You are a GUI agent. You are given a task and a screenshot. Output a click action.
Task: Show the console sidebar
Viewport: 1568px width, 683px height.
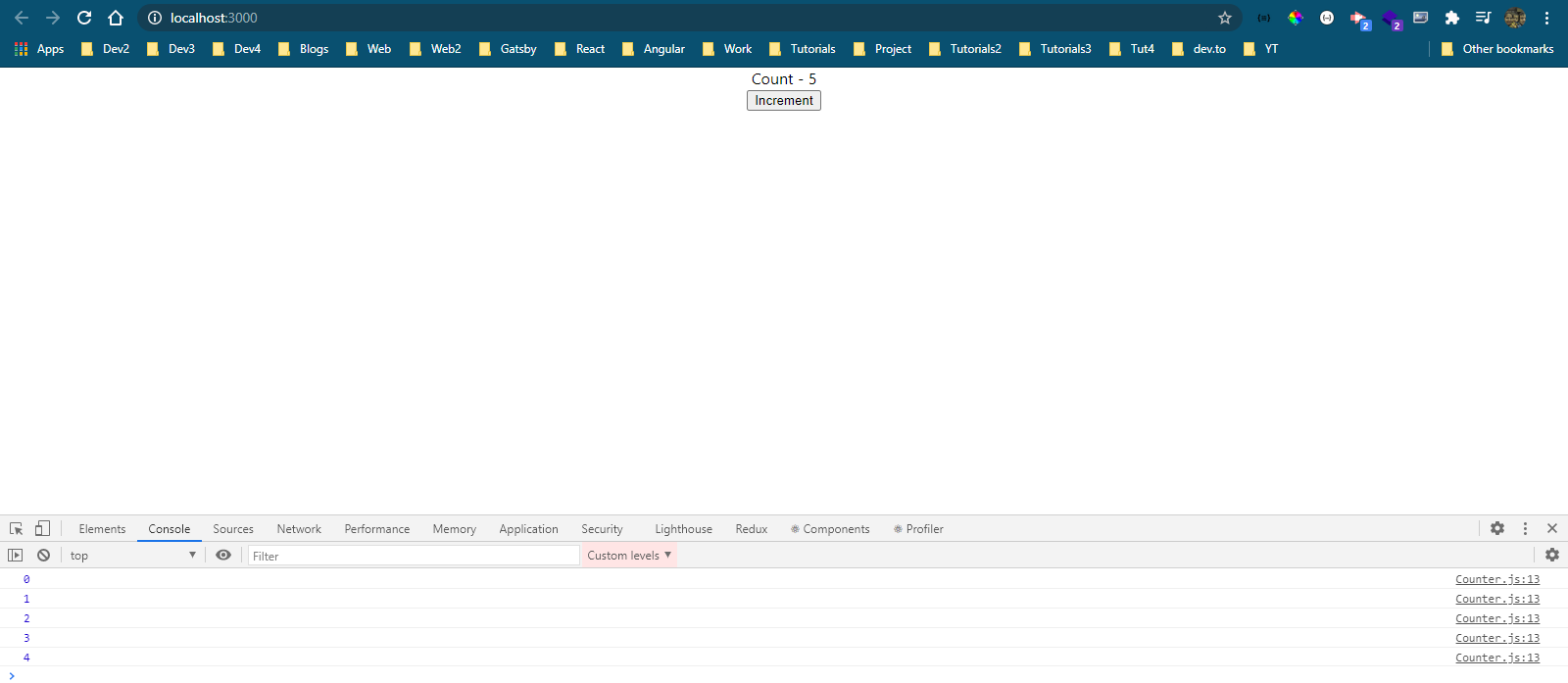click(x=15, y=555)
